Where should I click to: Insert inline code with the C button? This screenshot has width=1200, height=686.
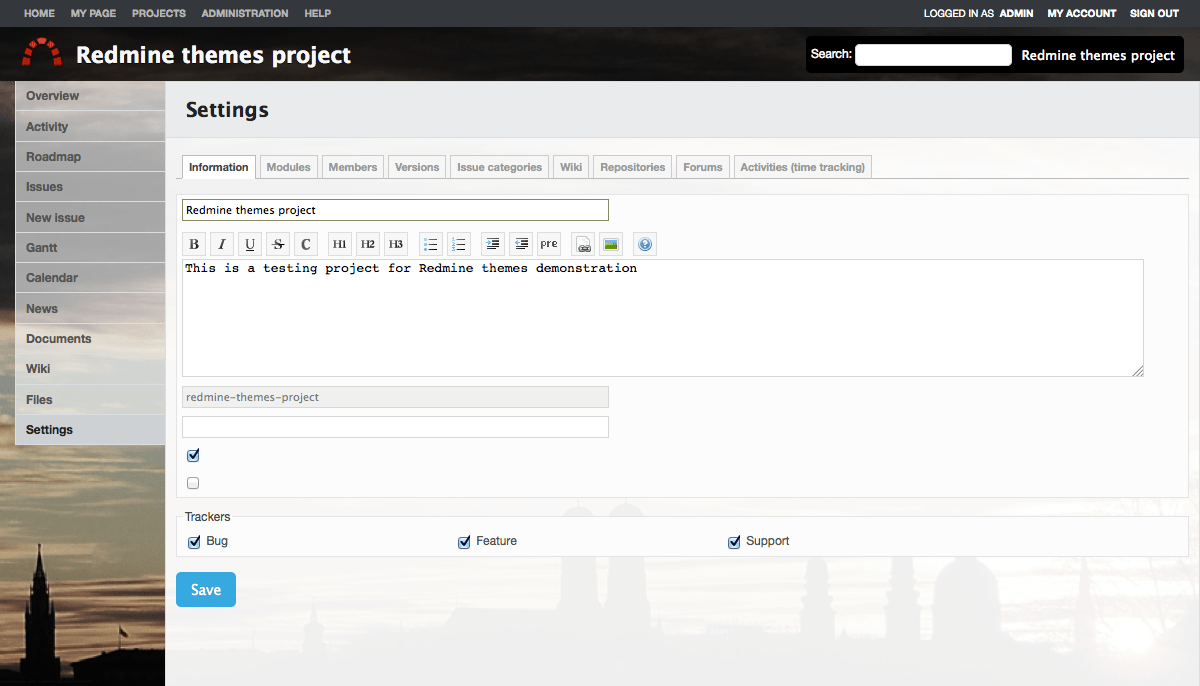pos(306,244)
